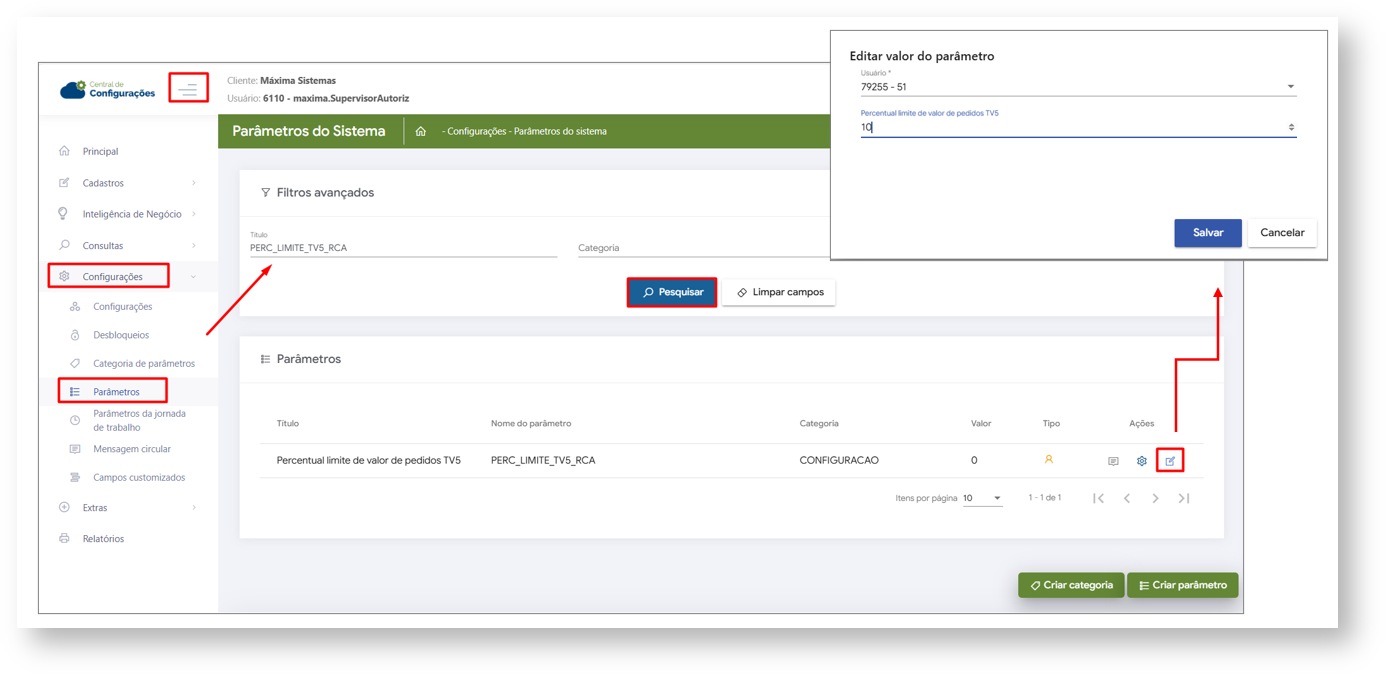Open Mensagem circular in sidebar
The height and width of the screenshot is (676, 1386).
pyautogui.click(x=132, y=449)
